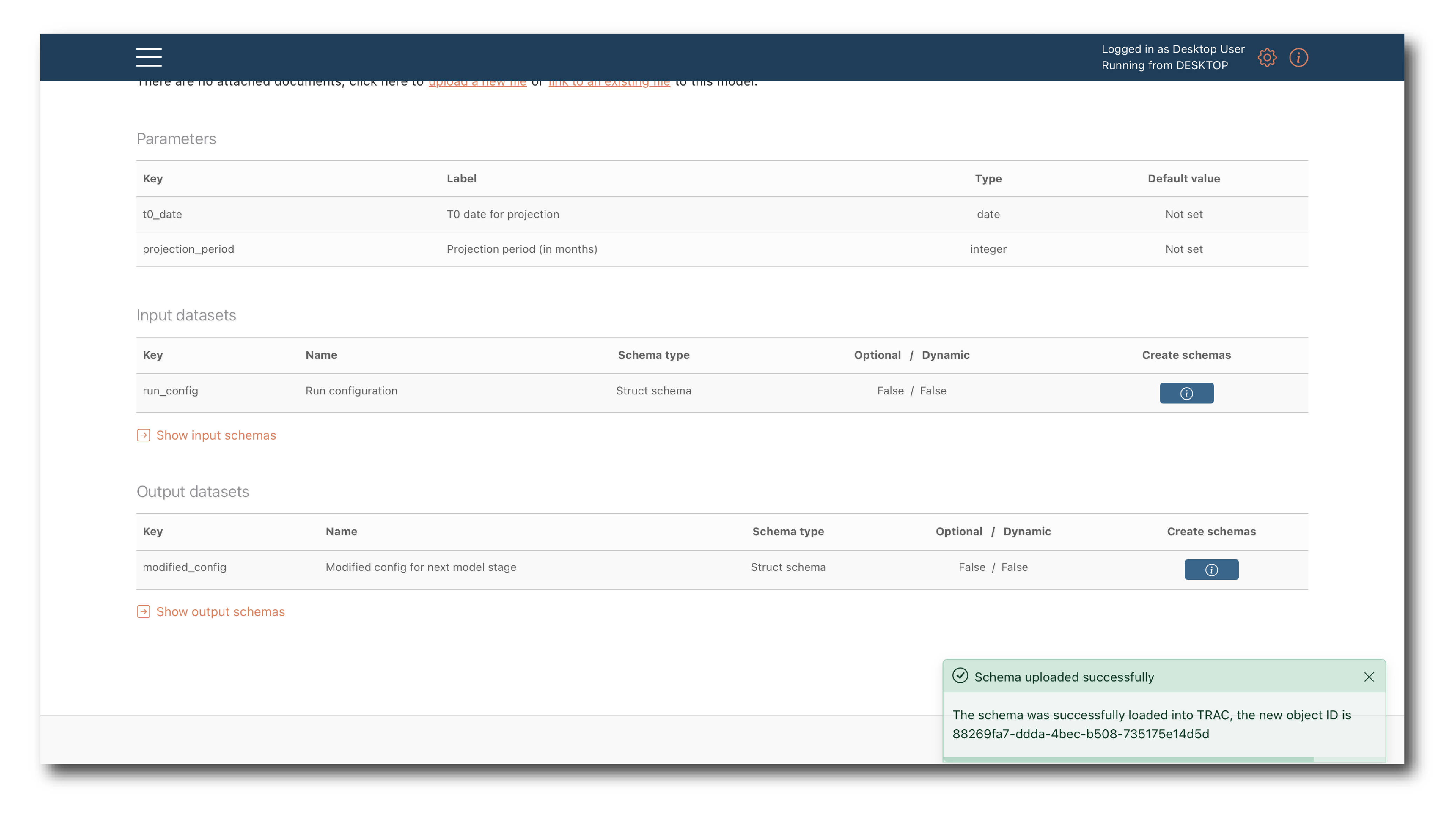Image resolution: width=1456 pixels, height=834 pixels.
Task: Click 'Not set' default for t0_date
Action: pos(1183,214)
